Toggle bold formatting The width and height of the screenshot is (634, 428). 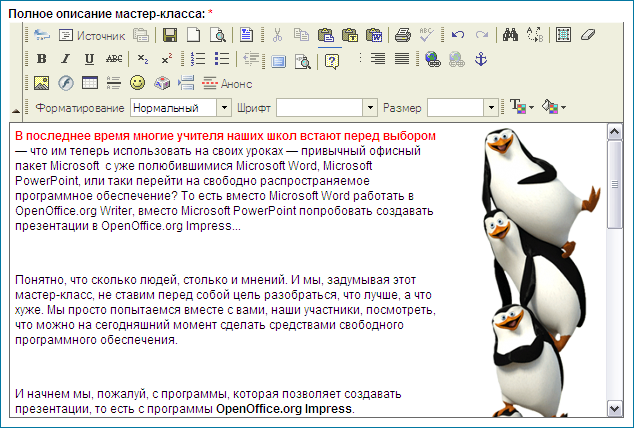(x=41, y=59)
